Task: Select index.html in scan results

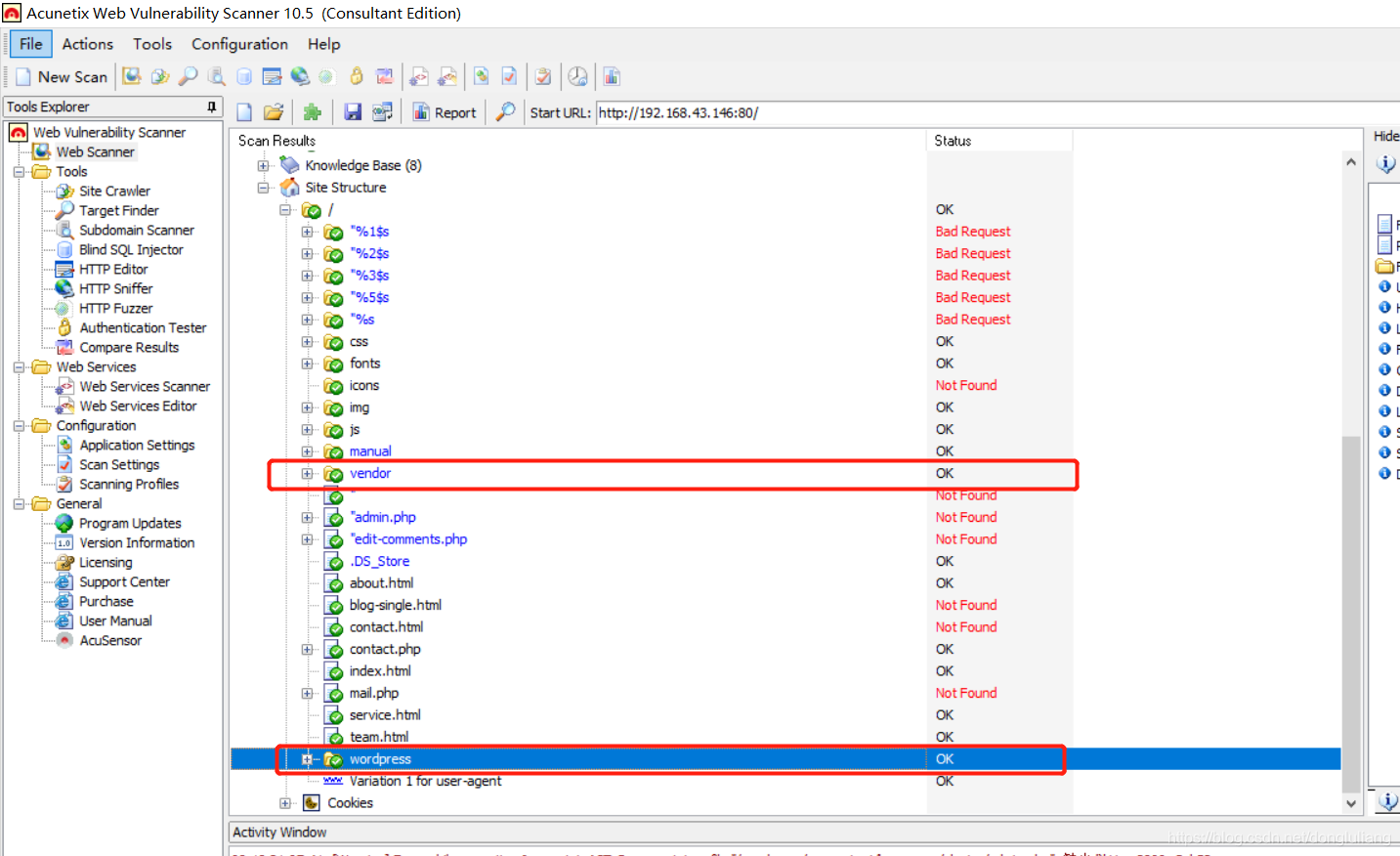Action: point(380,671)
